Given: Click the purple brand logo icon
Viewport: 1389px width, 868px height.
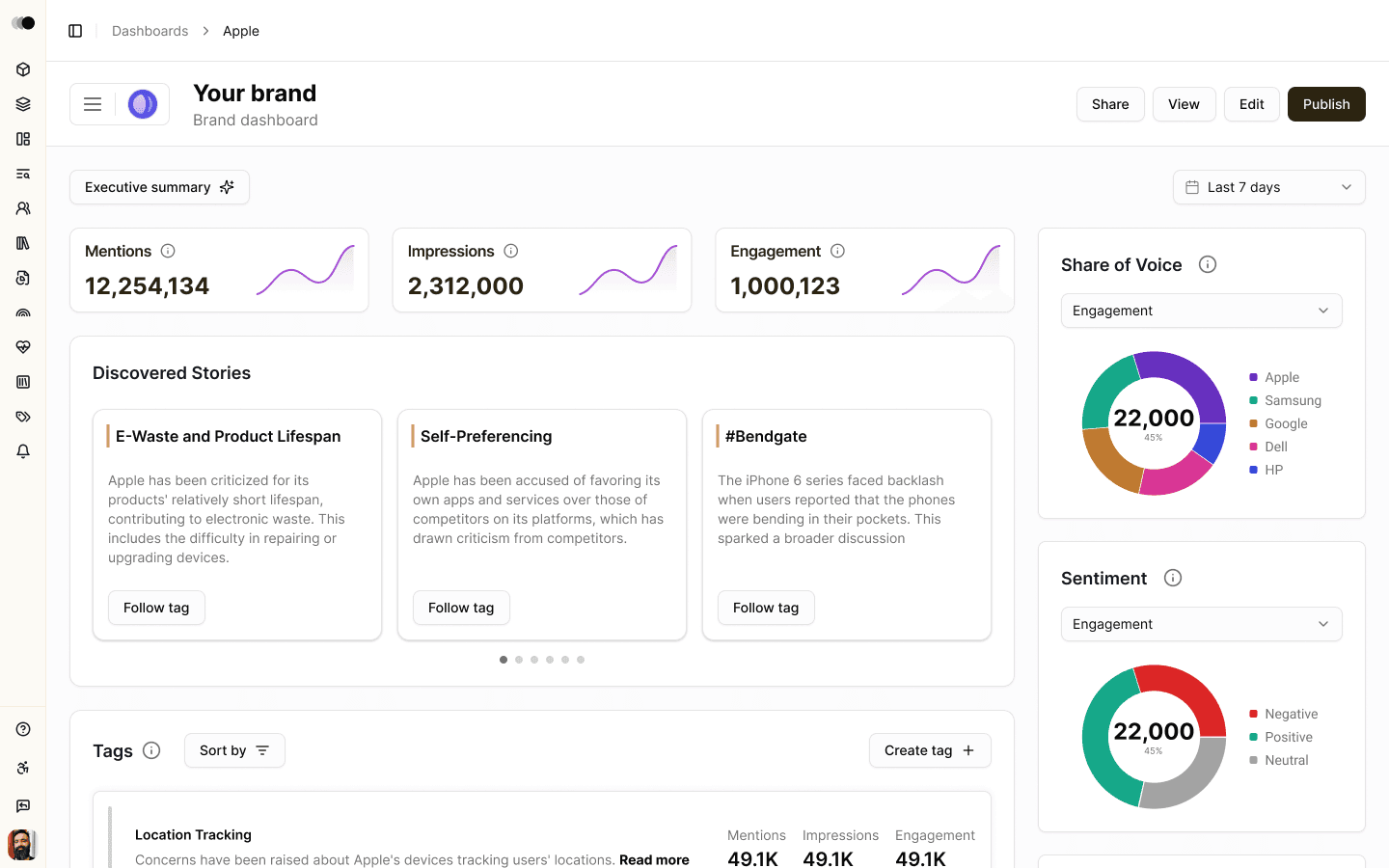Looking at the screenshot, I should (143, 104).
